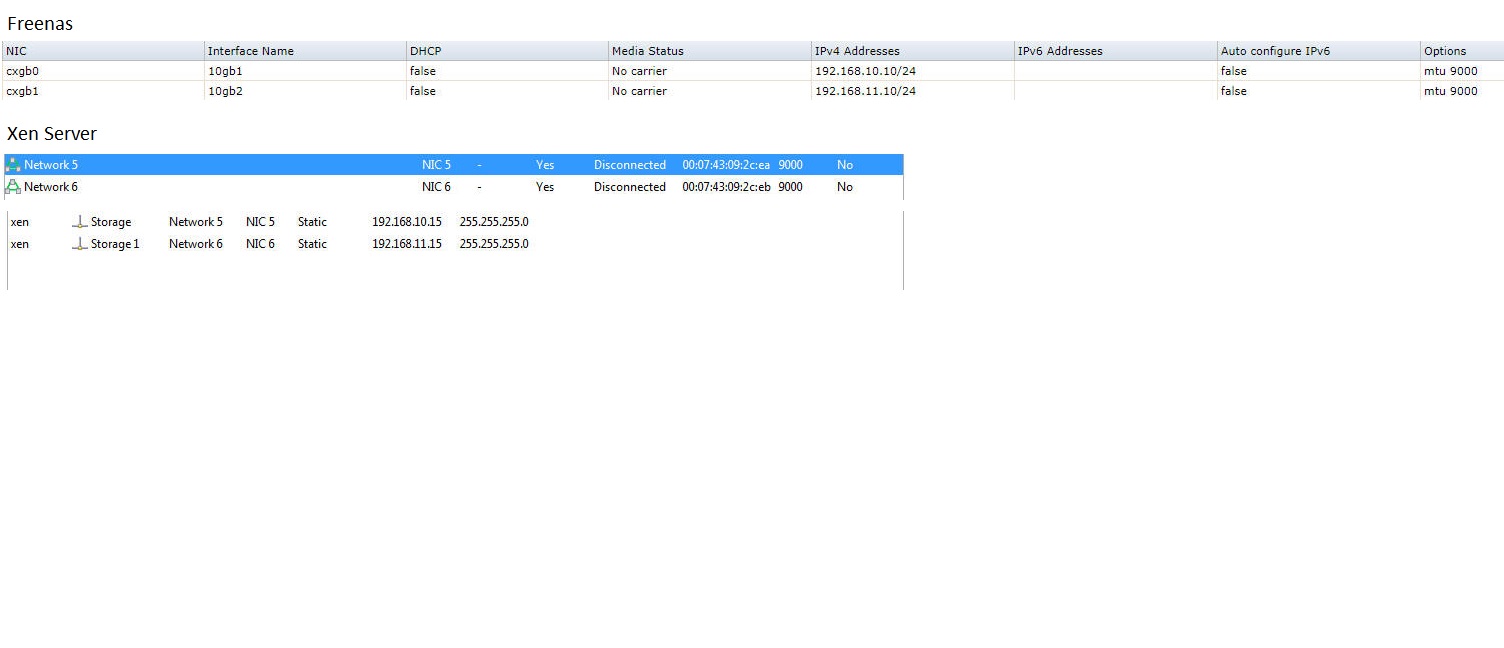Click the DHCP column header

point(508,51)
